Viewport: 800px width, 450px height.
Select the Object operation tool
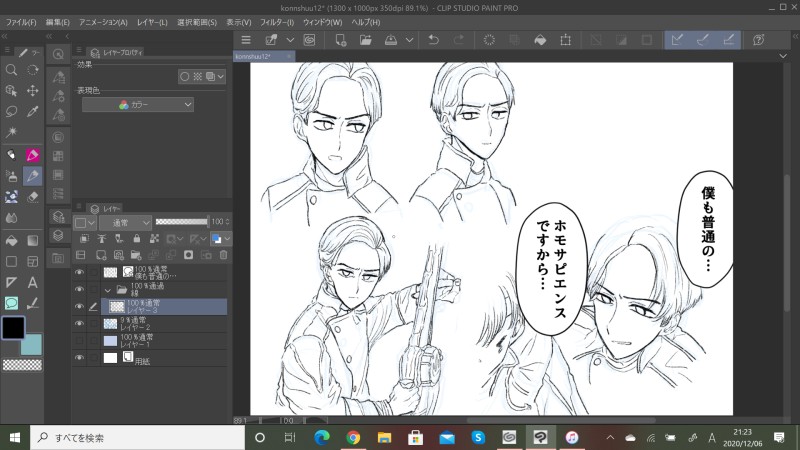coord(11,91)
